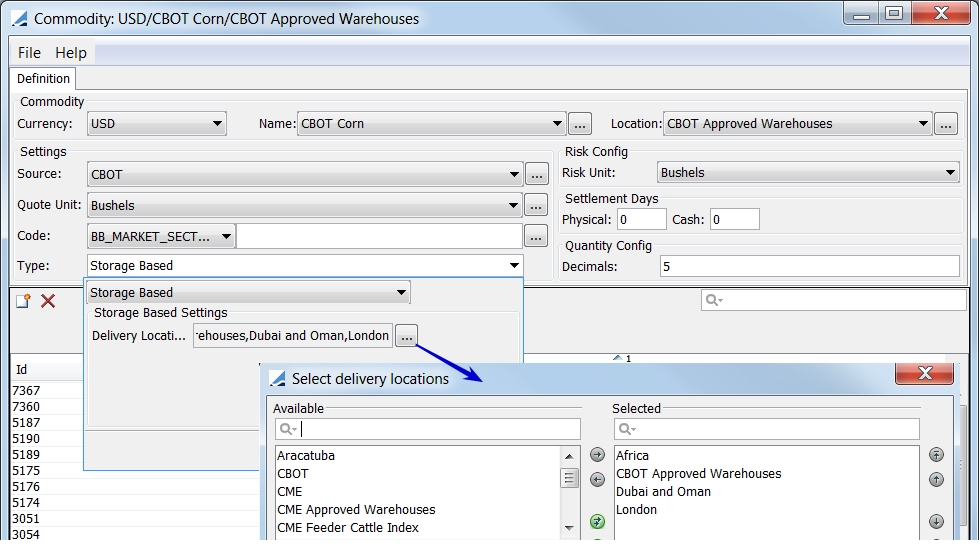
Task: Select the Definition tab
Action: [43, 79]
